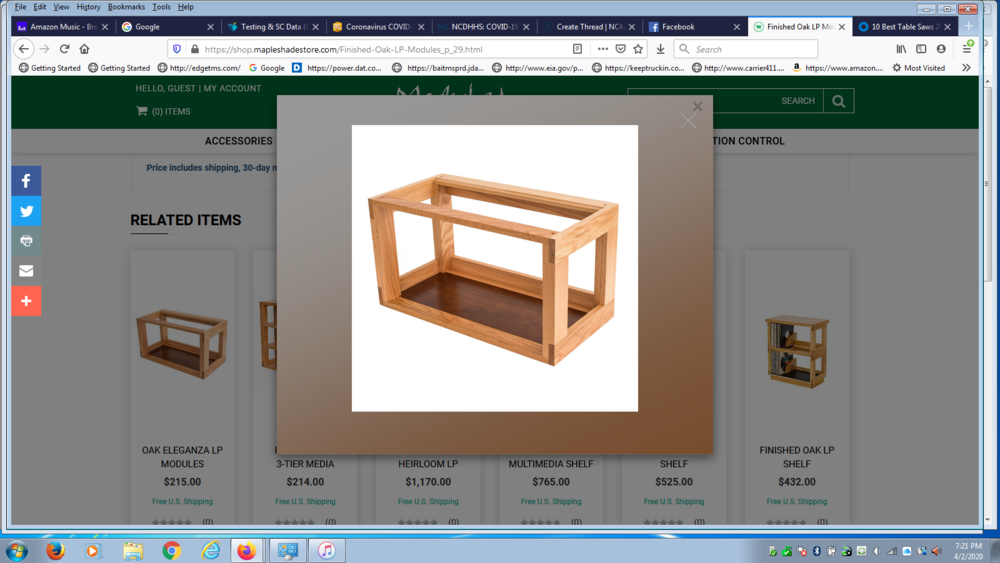Share page via Facebook sidebar icon
Image resolution: width=1000 pixels, height=563 pixels.
tap(26, 181)
